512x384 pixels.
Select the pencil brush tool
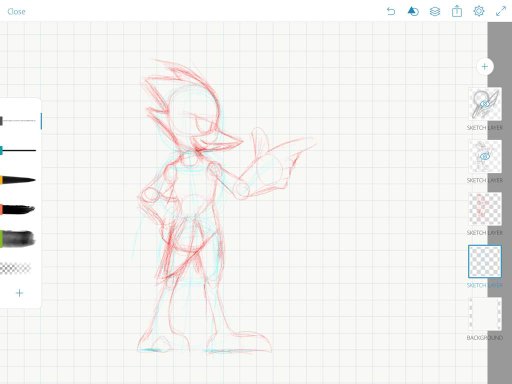point(18,121)
